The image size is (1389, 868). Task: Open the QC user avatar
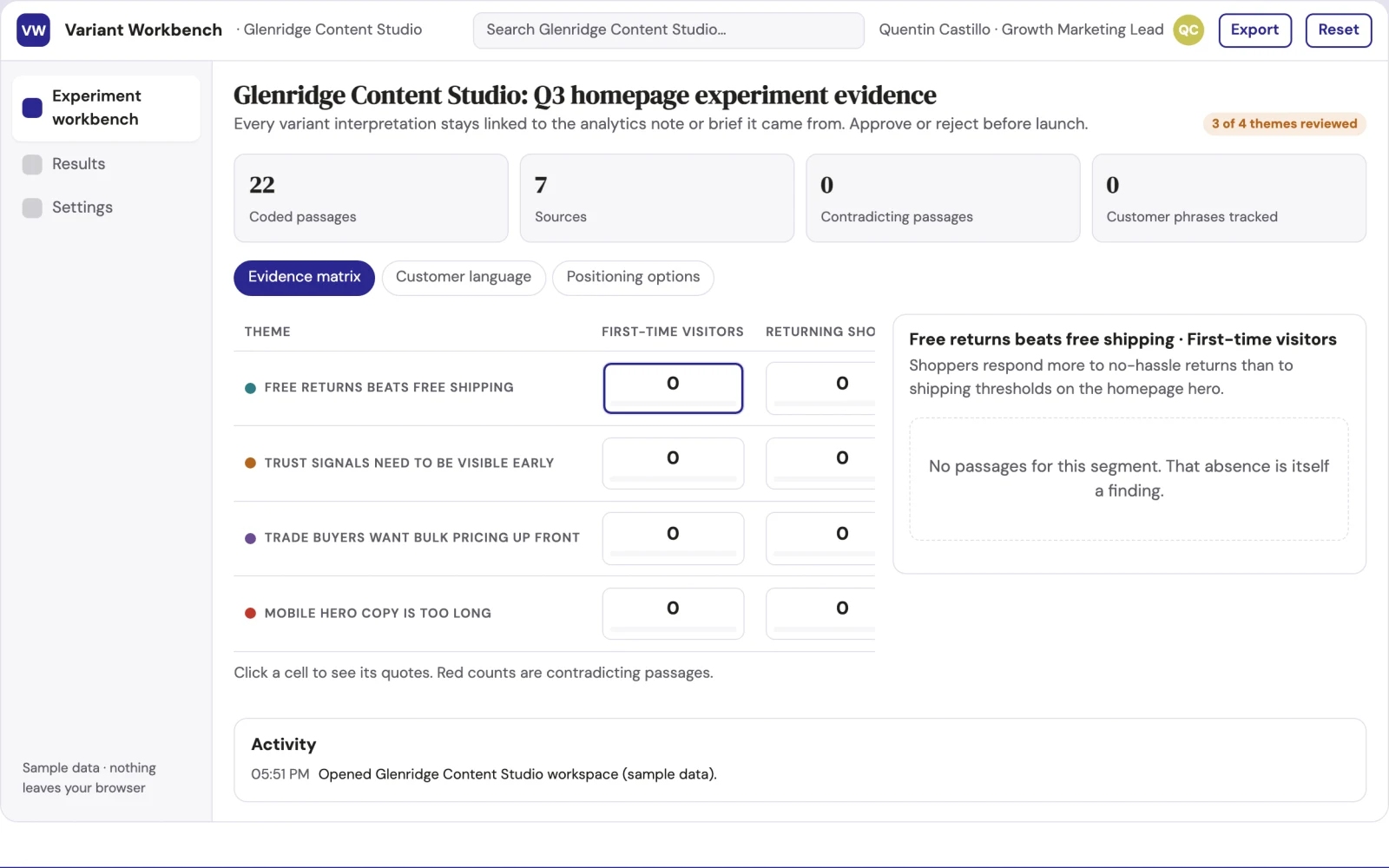click(1188, 30)
